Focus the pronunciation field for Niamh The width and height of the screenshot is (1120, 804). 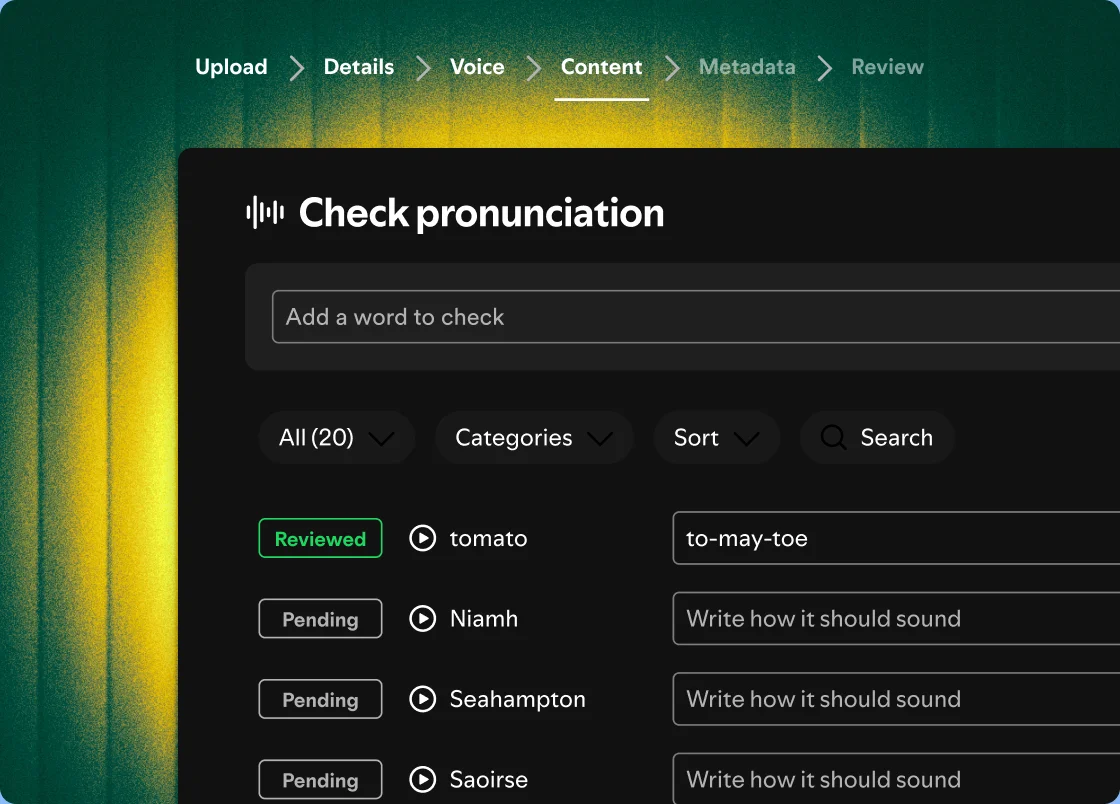click(896, 618)
